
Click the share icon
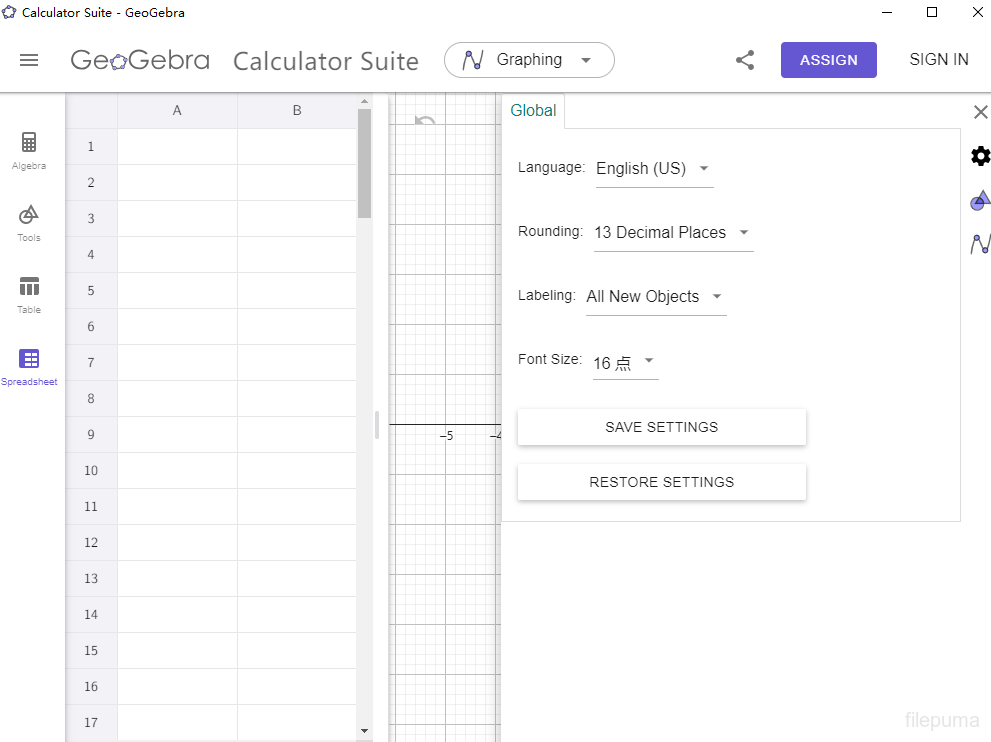[745, 60]
